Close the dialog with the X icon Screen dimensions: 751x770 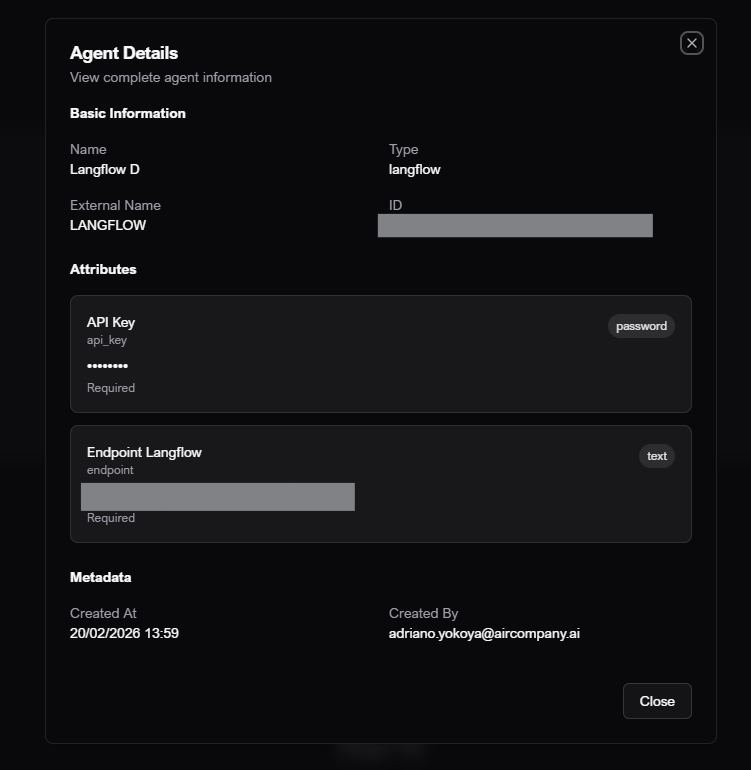[x=691, y=43]
